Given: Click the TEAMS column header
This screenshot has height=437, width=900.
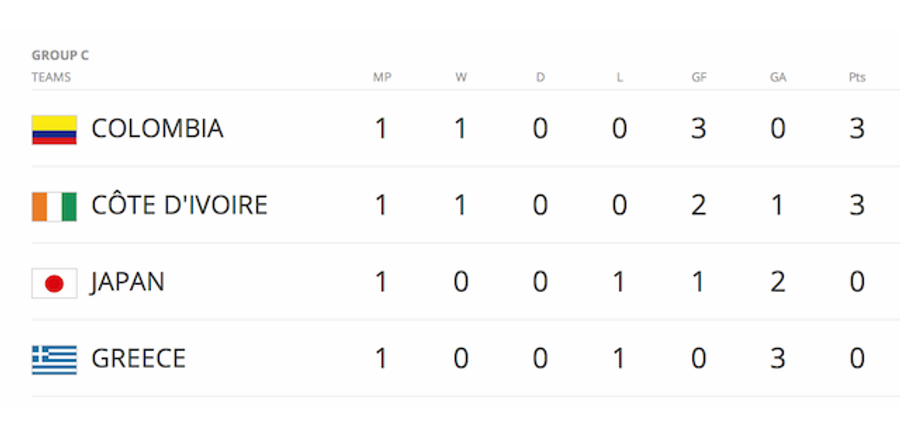Looking at the screenshot, I should point(51,78).
